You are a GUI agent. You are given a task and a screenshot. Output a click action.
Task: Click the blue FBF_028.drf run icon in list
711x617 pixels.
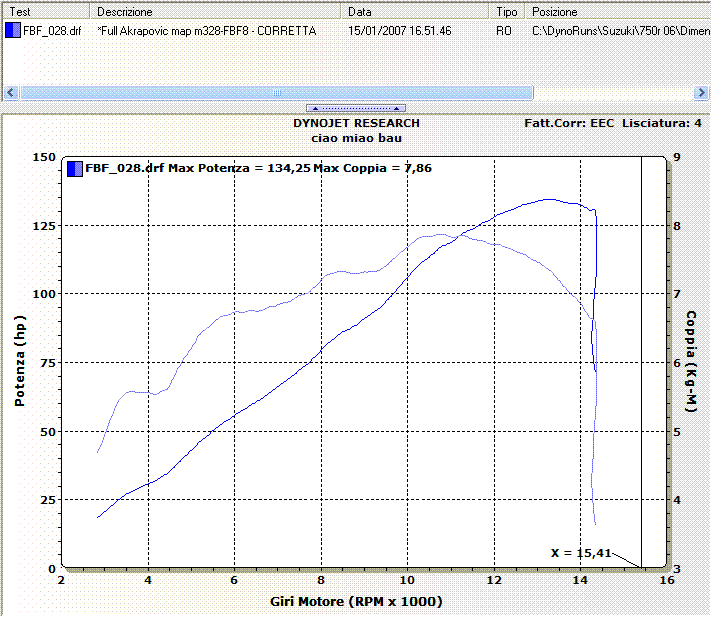click(x=13, y=31)
